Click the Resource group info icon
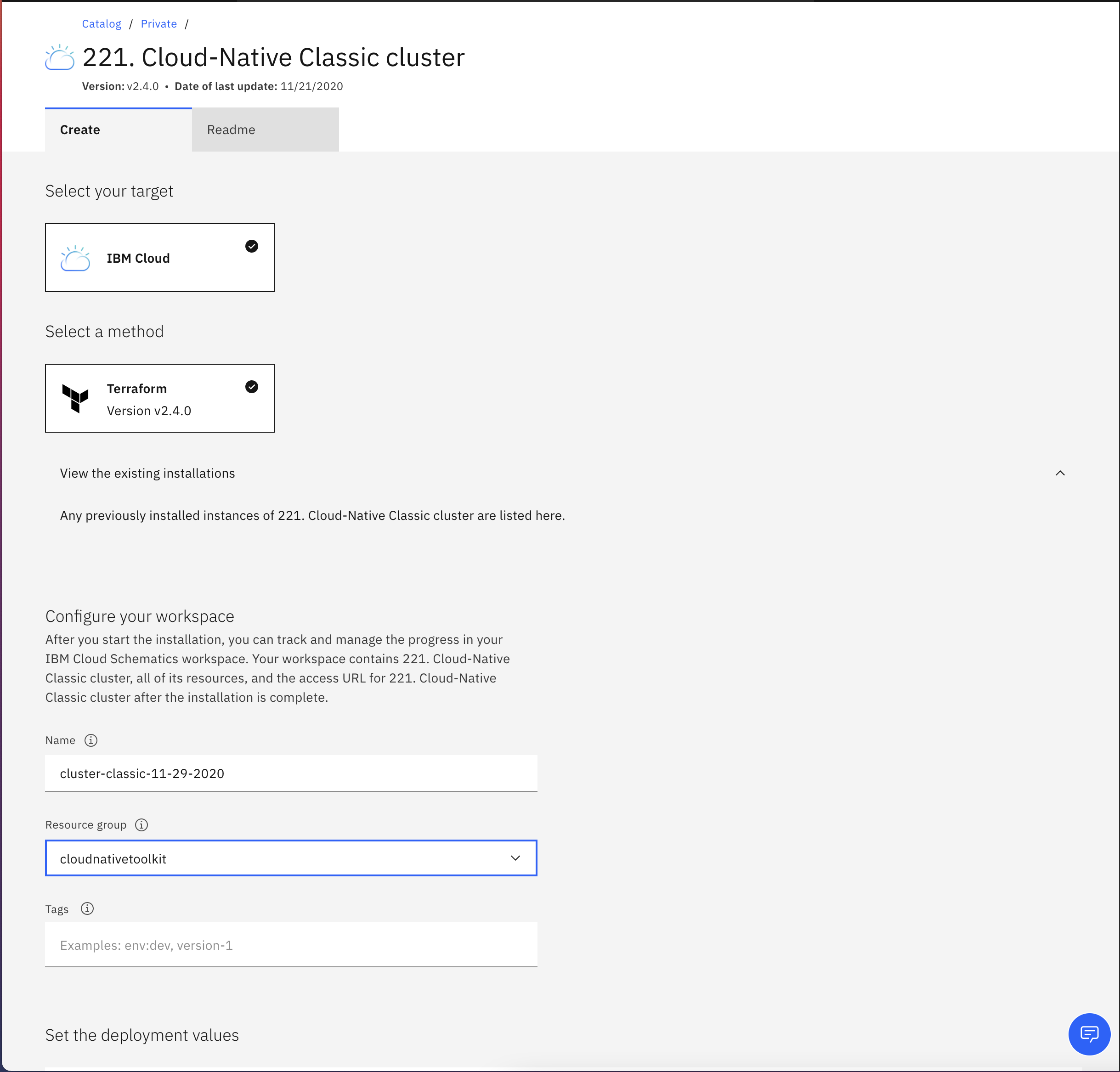 (x=141, y=824)
